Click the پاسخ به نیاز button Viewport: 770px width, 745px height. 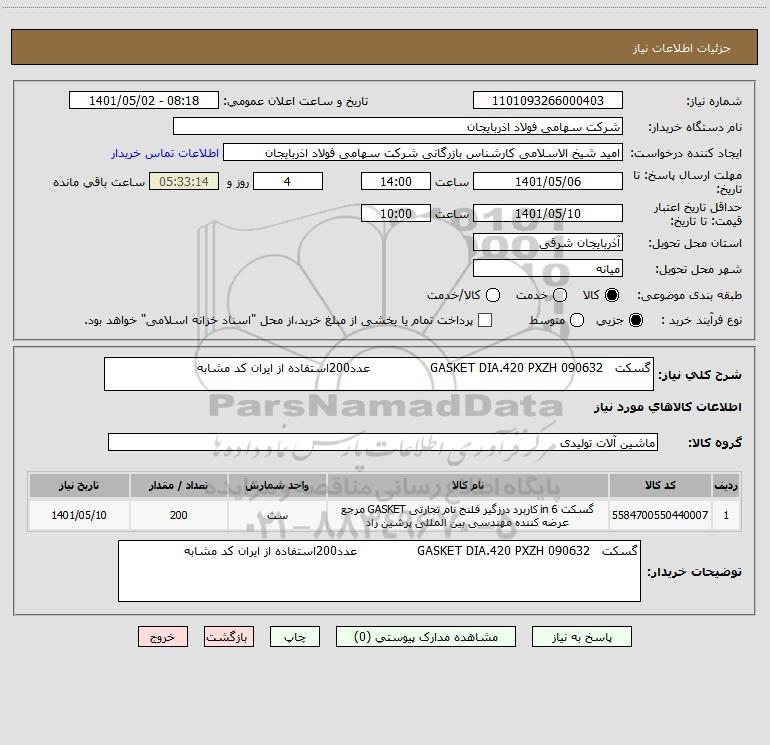point(581,636)
